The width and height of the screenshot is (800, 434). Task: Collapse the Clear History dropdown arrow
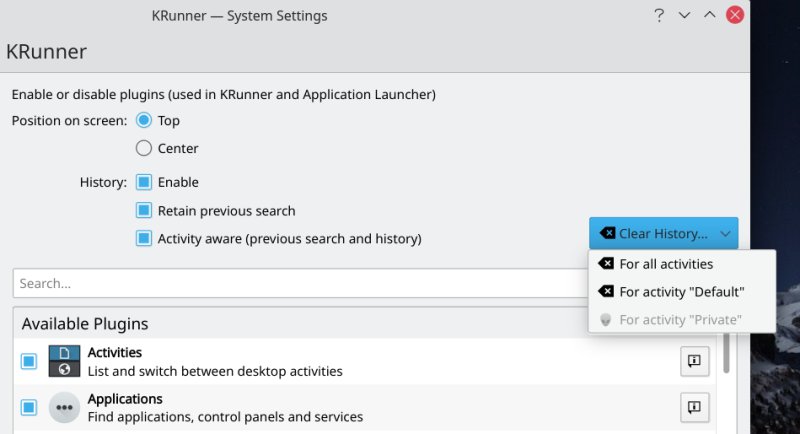coord(726,233)
